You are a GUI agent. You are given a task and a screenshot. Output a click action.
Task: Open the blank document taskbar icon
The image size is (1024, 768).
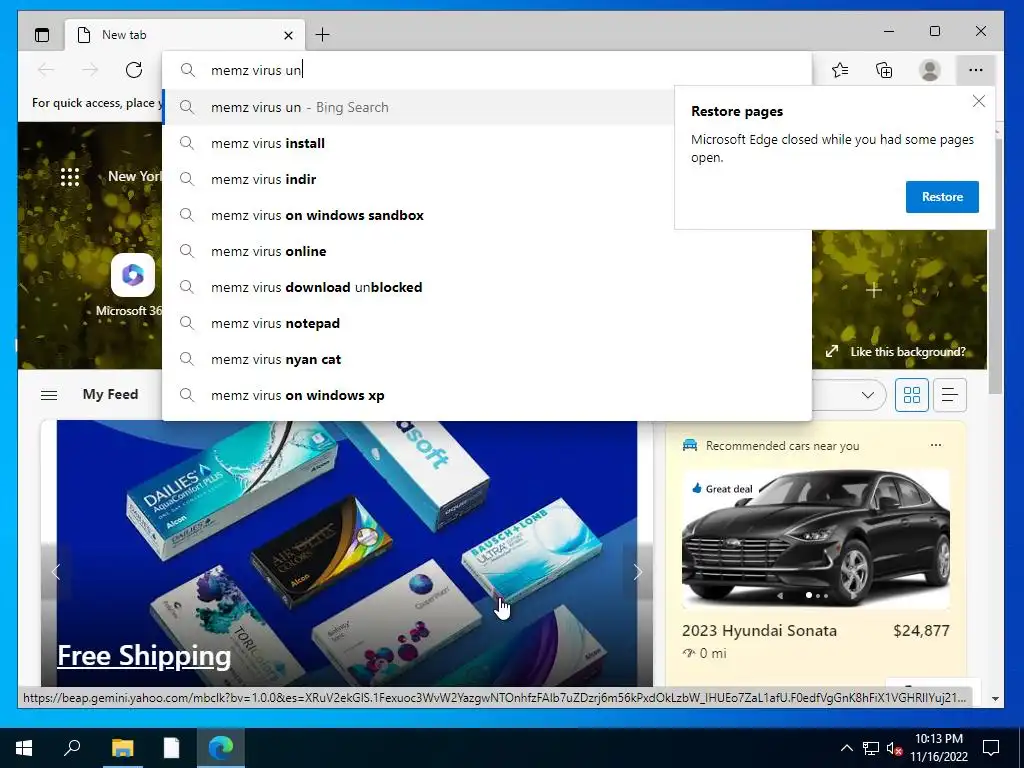[x=171, y=748]
